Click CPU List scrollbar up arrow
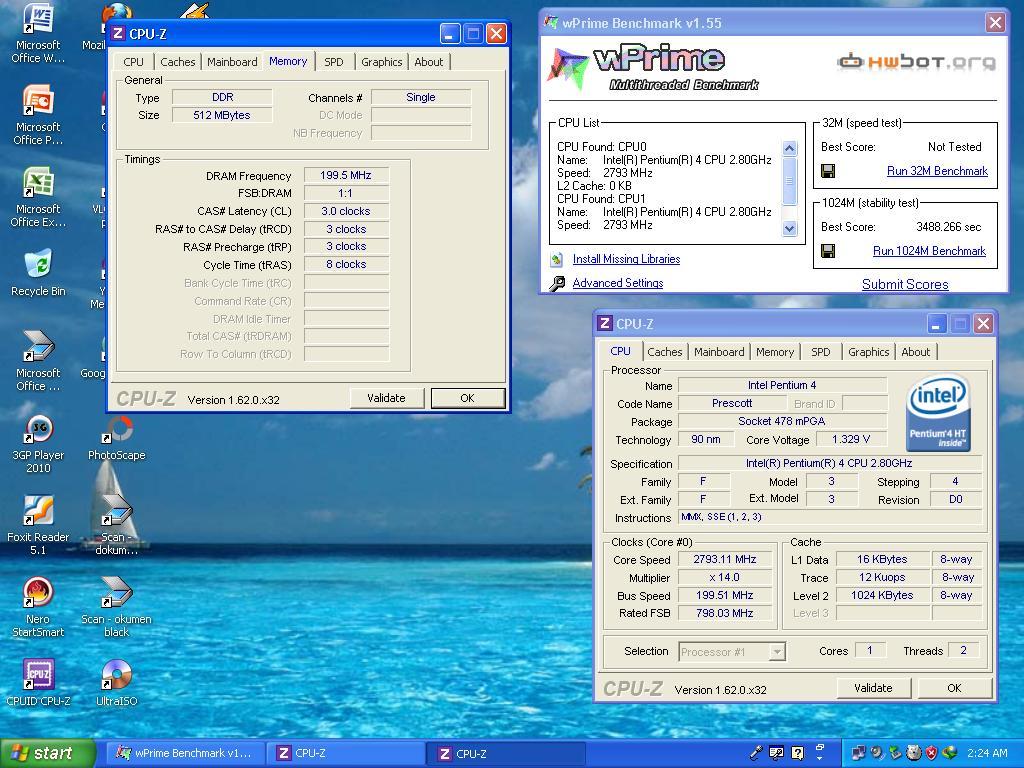This screenshot has height=768, width=1024. coord(790,148)
